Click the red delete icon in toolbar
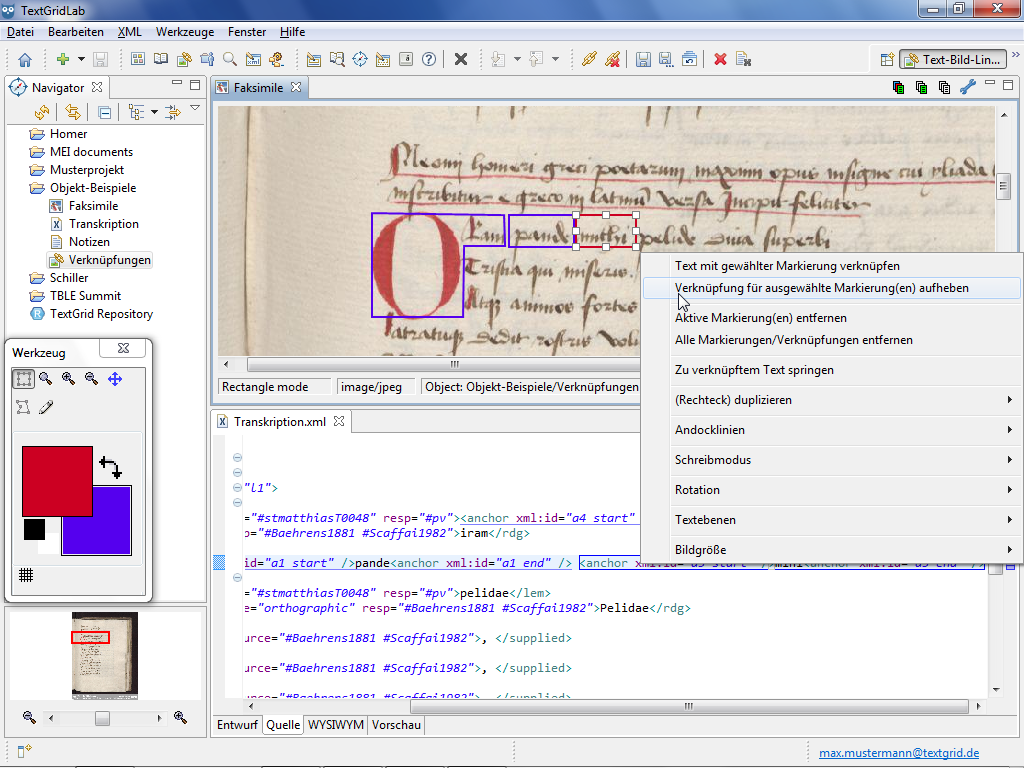The width and height of the screenshot is (1024, 768). [x=720, y=59]
